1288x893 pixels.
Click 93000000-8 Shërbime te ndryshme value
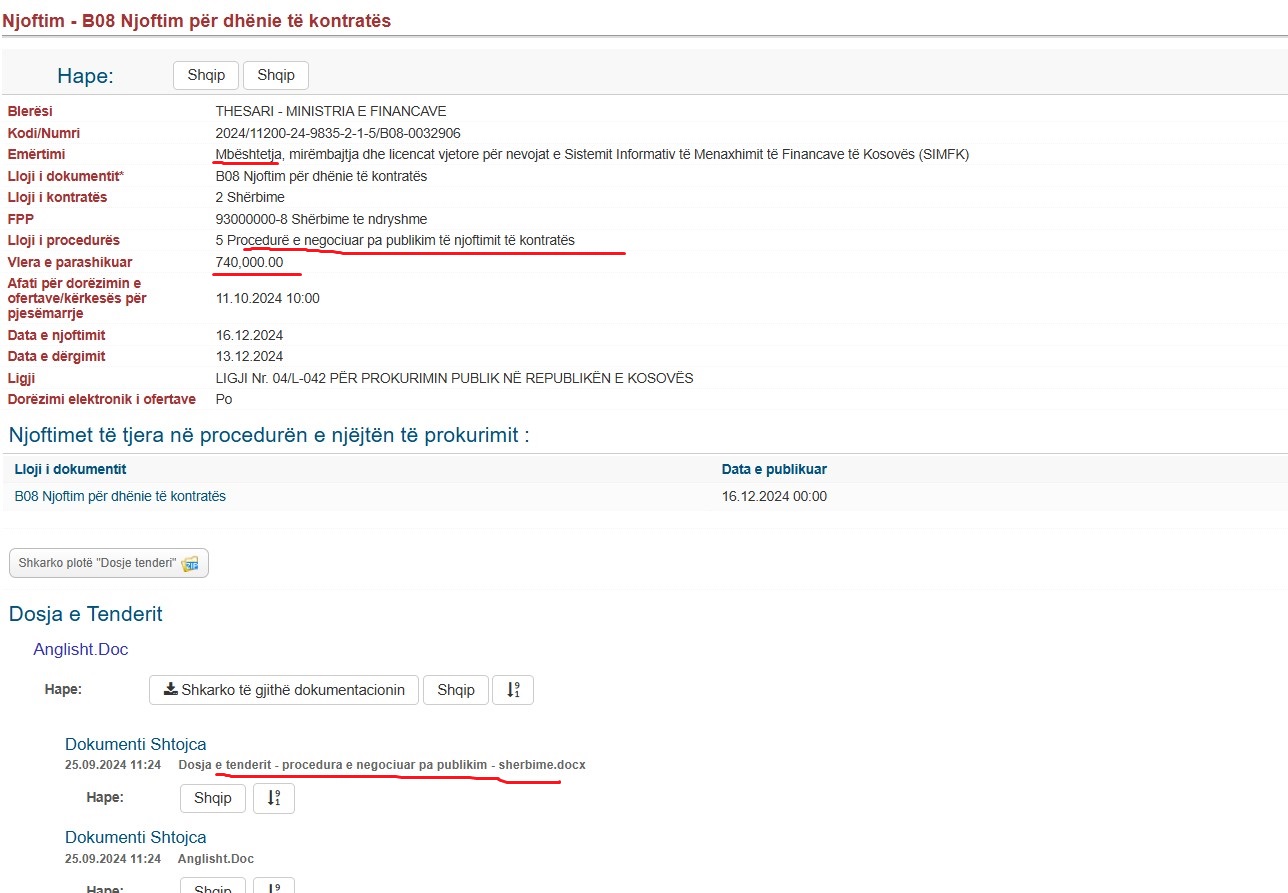(x=322, y=219)
